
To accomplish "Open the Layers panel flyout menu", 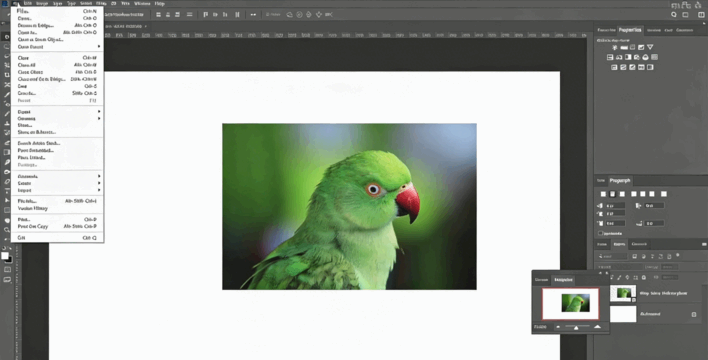I will coord(704,244).
